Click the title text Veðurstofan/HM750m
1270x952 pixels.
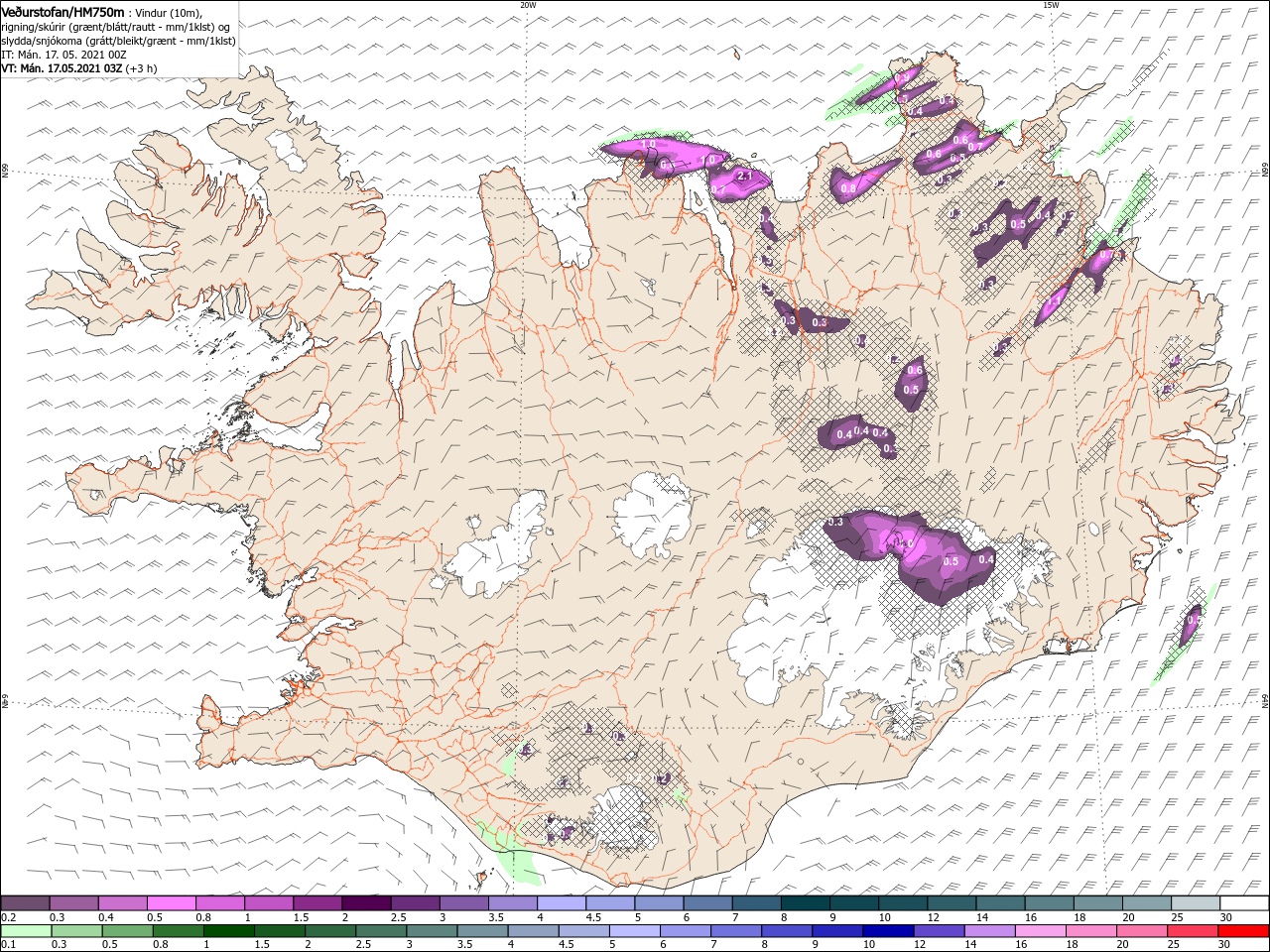point(63,11)
